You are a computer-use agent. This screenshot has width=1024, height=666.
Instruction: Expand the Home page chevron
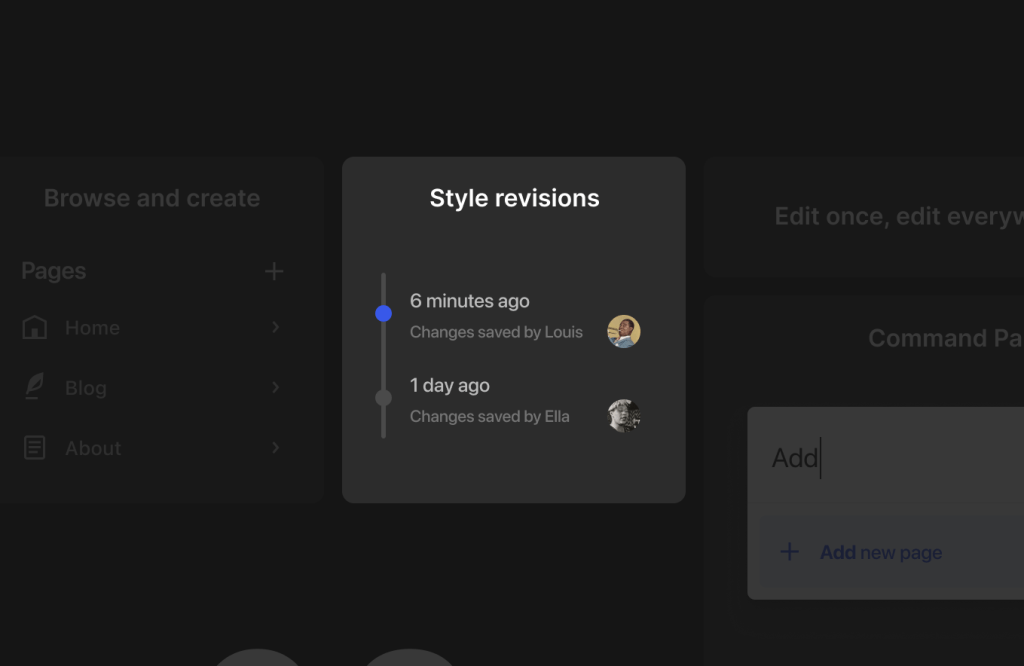coord(276,327)
